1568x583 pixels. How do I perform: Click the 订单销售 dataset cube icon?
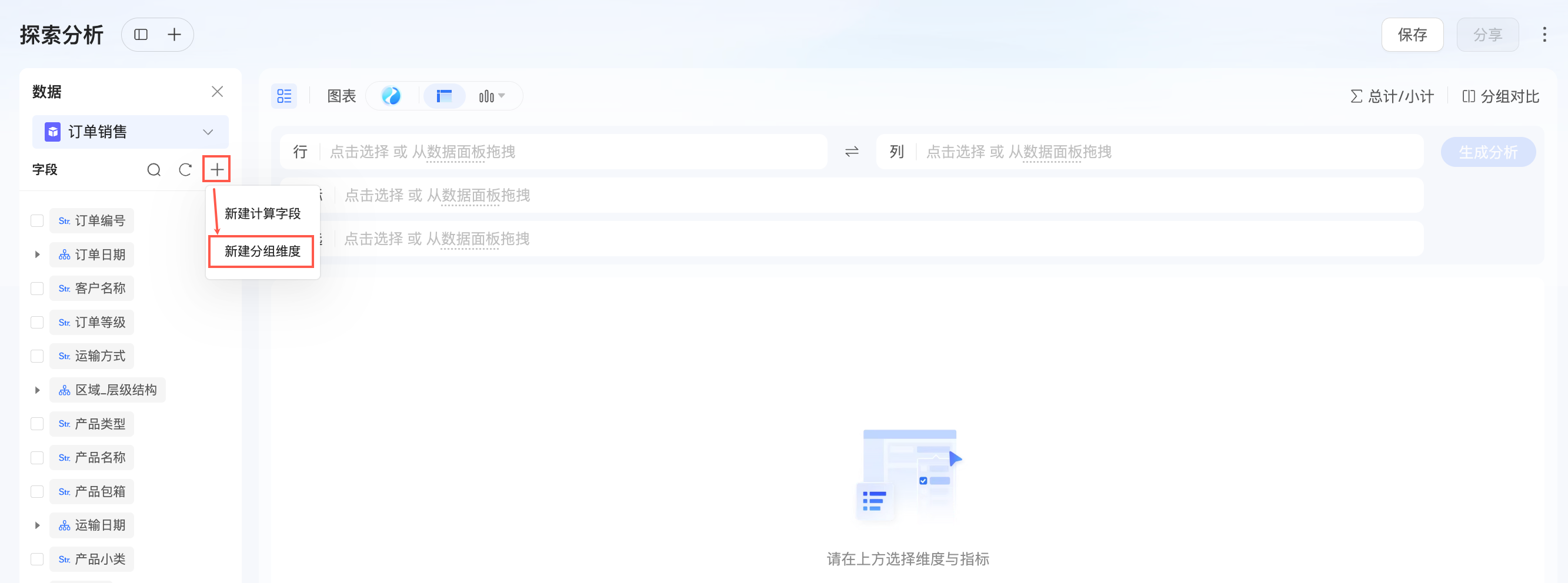53,132
